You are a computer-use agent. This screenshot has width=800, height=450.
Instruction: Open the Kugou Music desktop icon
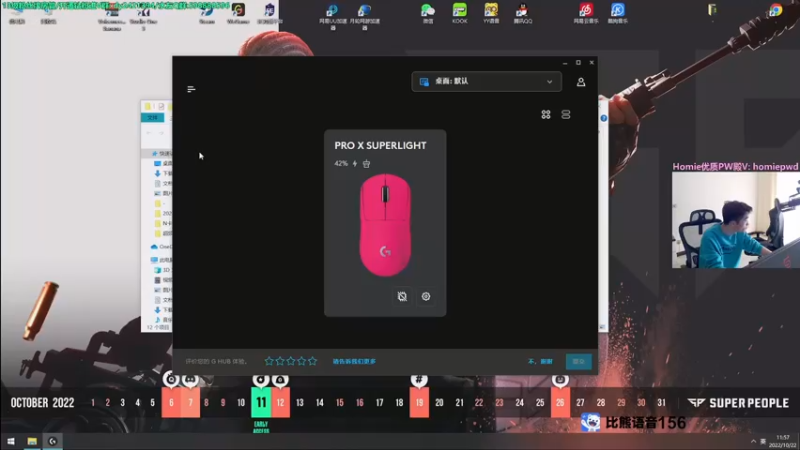(x=617, y=14)
